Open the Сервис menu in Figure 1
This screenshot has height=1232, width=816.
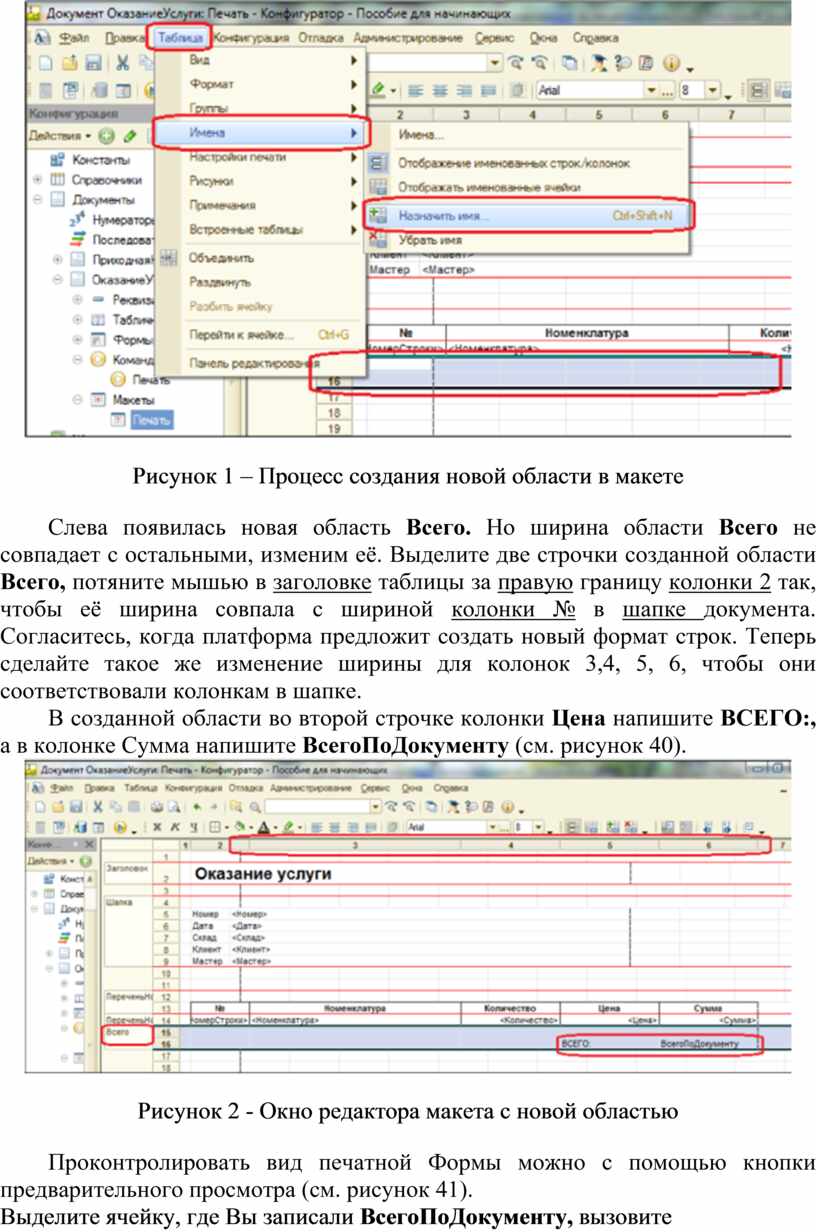click(x=495, y=38)
